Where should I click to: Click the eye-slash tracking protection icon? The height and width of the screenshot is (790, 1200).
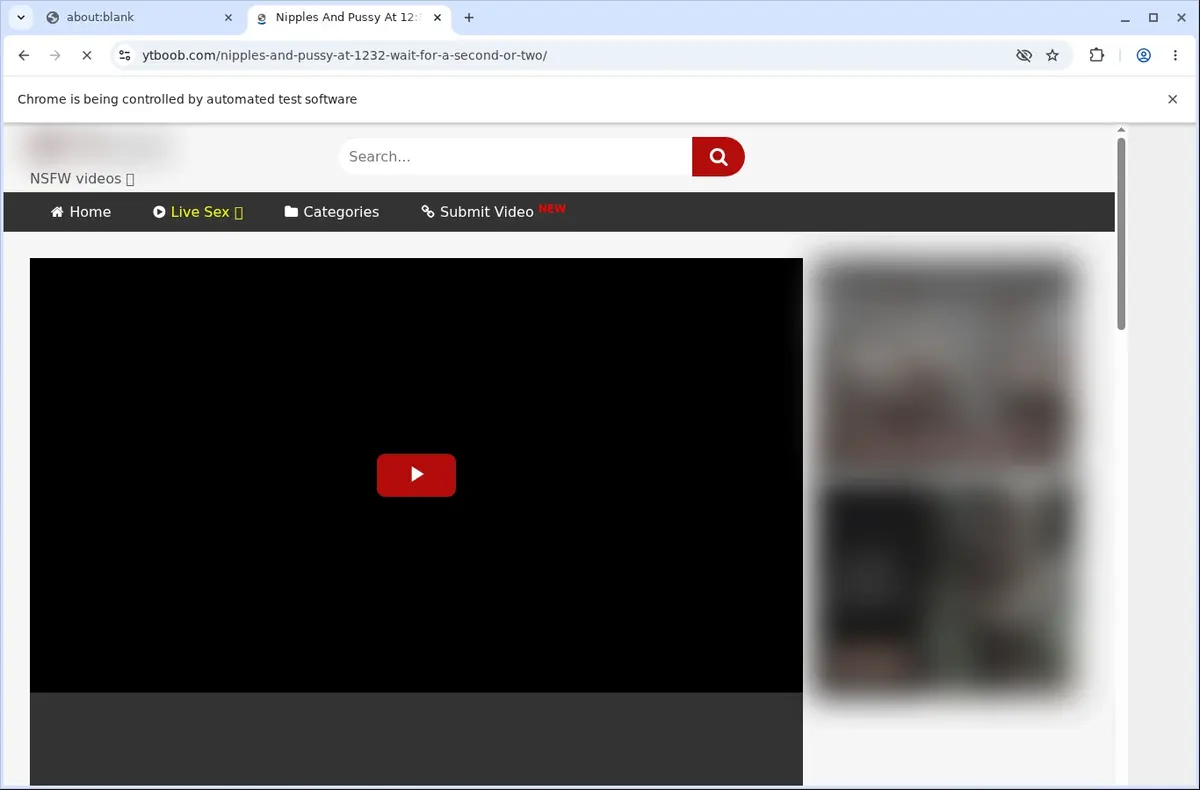(1023, 56)
